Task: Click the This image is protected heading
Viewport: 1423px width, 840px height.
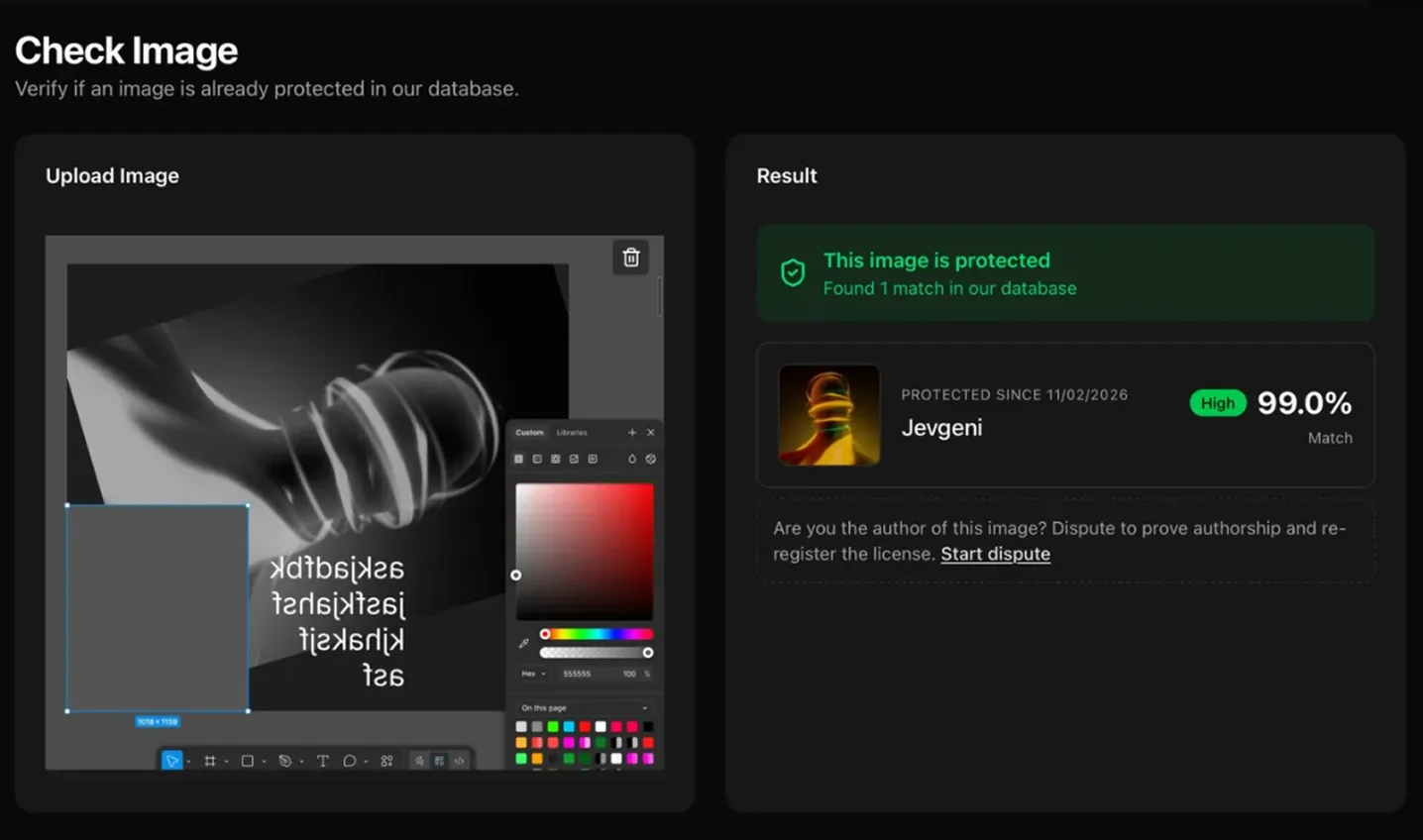Action: click(x=936, y=261)
